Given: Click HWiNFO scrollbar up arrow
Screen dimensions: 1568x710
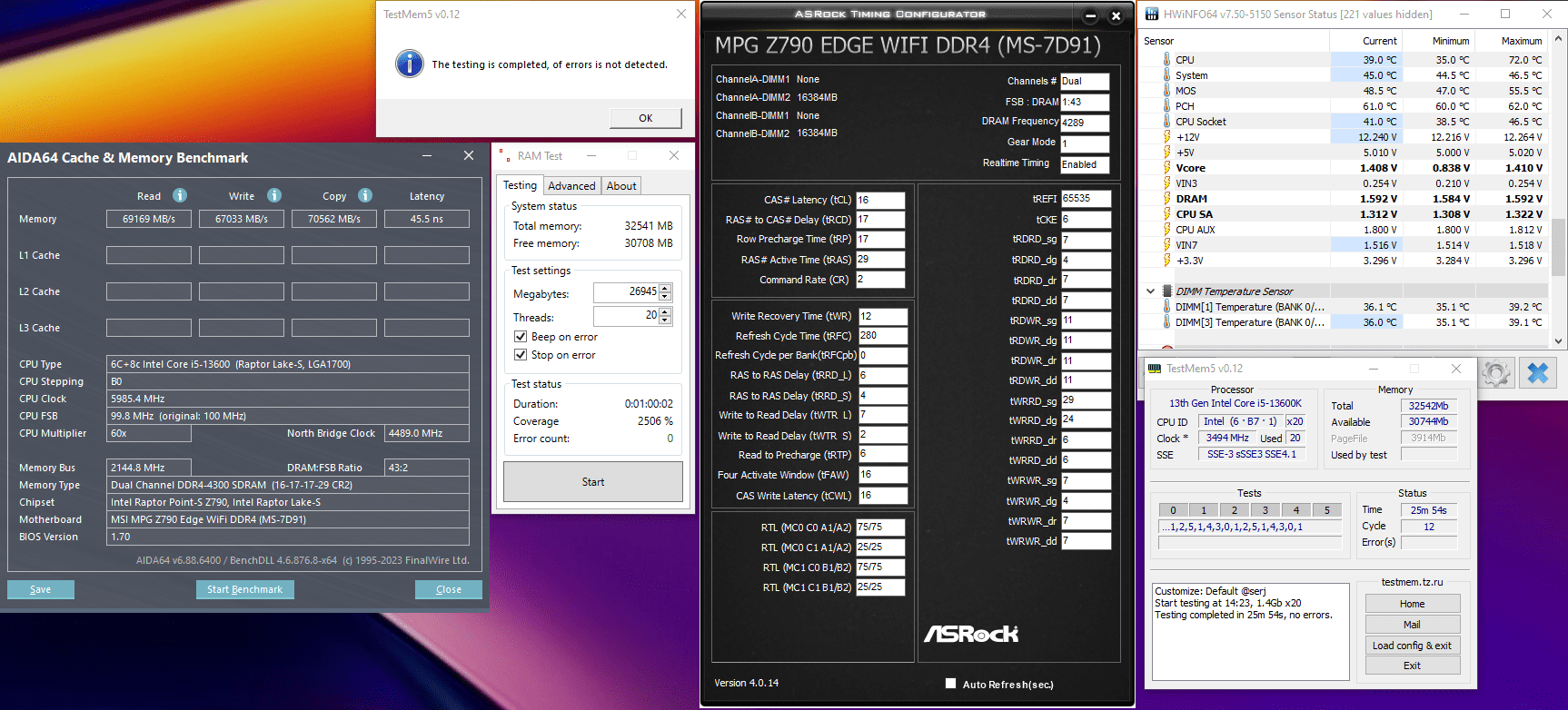Looking at the screenshot, I should coord(1559,39).
